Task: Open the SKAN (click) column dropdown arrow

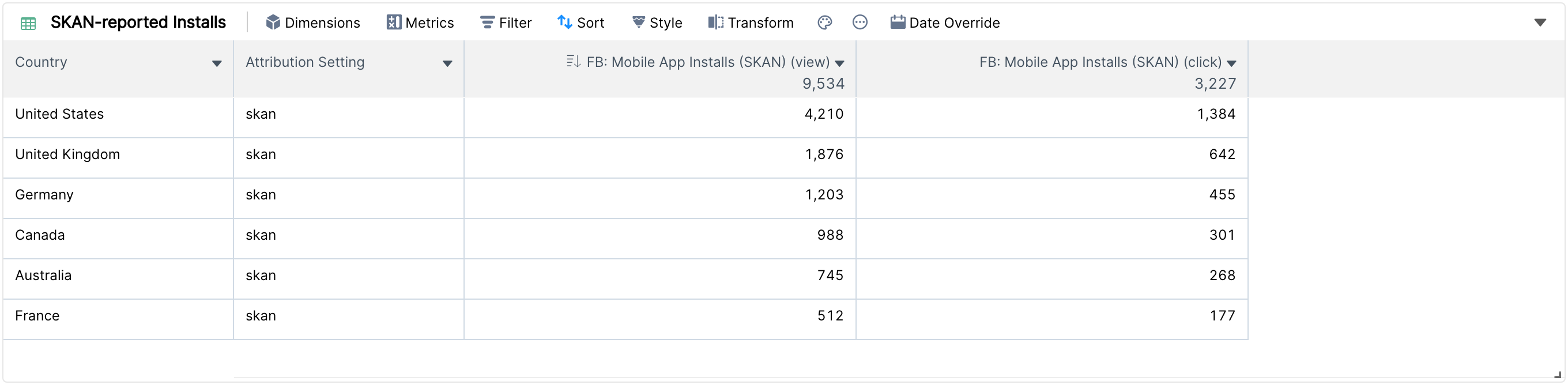Action: click(1231, 64)
